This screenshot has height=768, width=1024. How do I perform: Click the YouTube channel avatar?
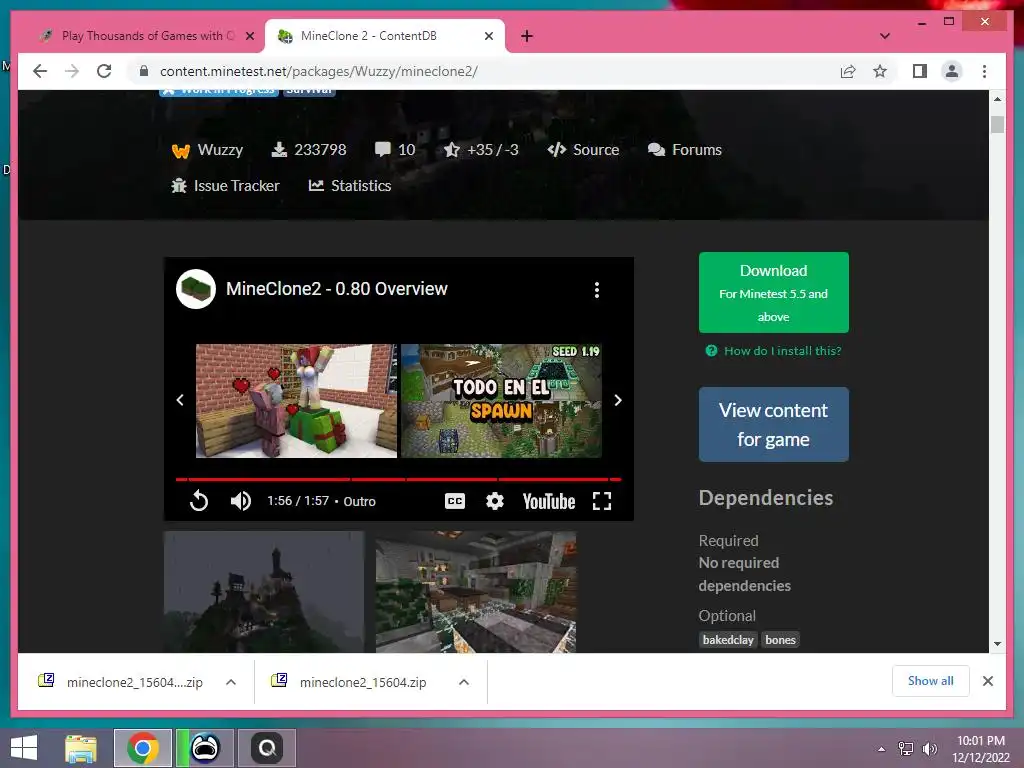pos(196,289)
